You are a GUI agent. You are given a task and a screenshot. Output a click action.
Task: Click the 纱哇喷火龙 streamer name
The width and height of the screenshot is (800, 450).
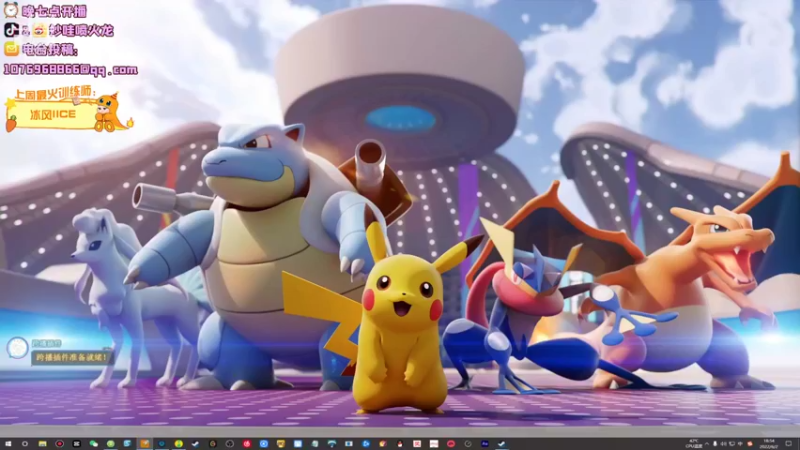[x=81, y=31]
